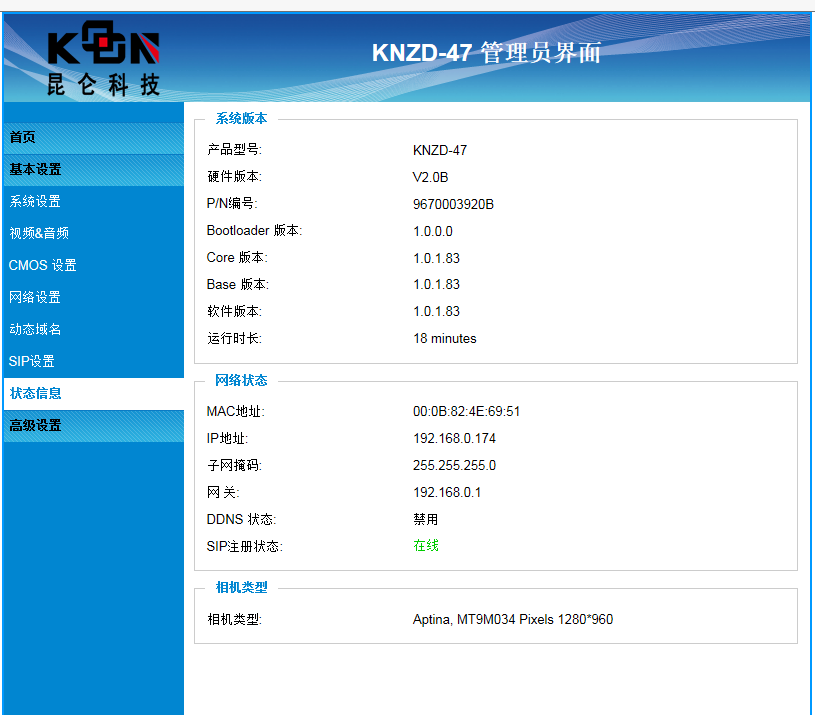This screenshot has width=815, height=715.
Task: Click the MAC address 00:0B:82:4E:69:51
Action: tap(466, 411)
